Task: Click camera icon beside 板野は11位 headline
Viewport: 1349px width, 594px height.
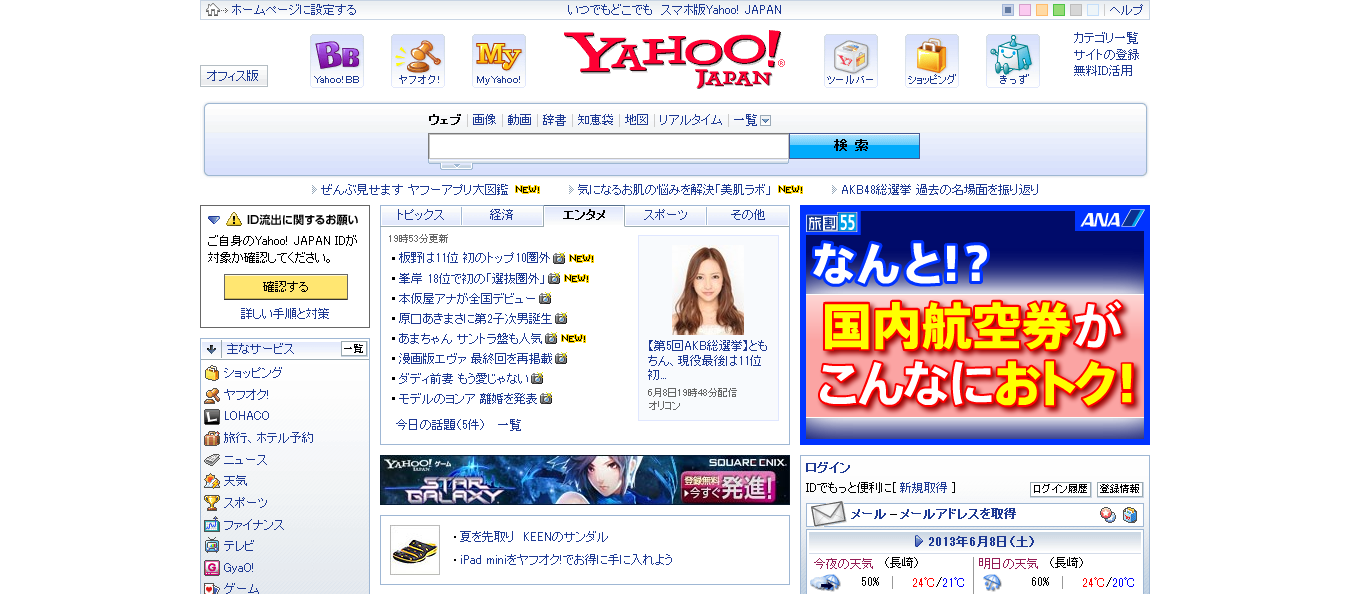Action: (x=560, y=258)
